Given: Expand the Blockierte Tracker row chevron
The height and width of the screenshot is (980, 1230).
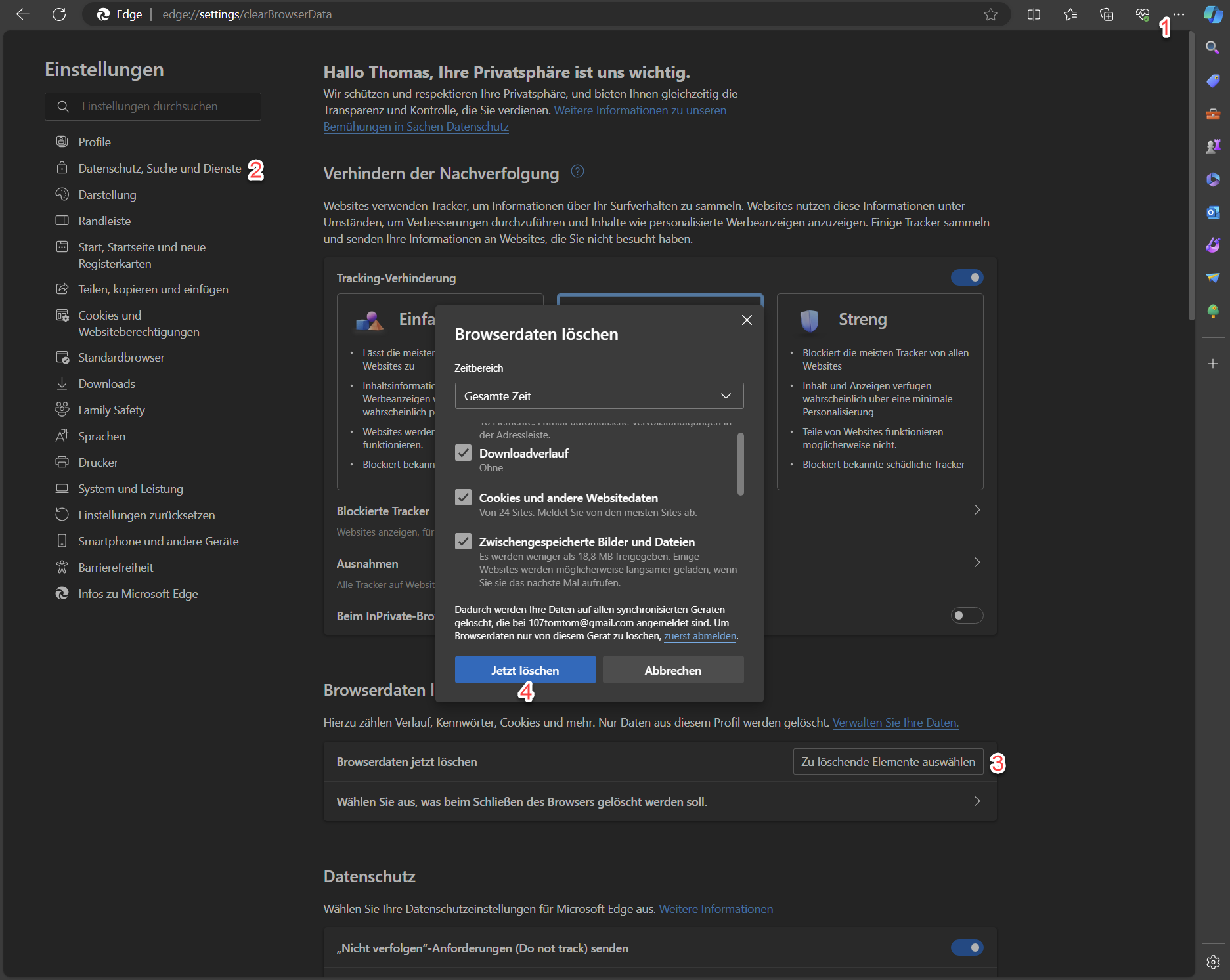Looking at the screenshot, I should coord(977,510).
